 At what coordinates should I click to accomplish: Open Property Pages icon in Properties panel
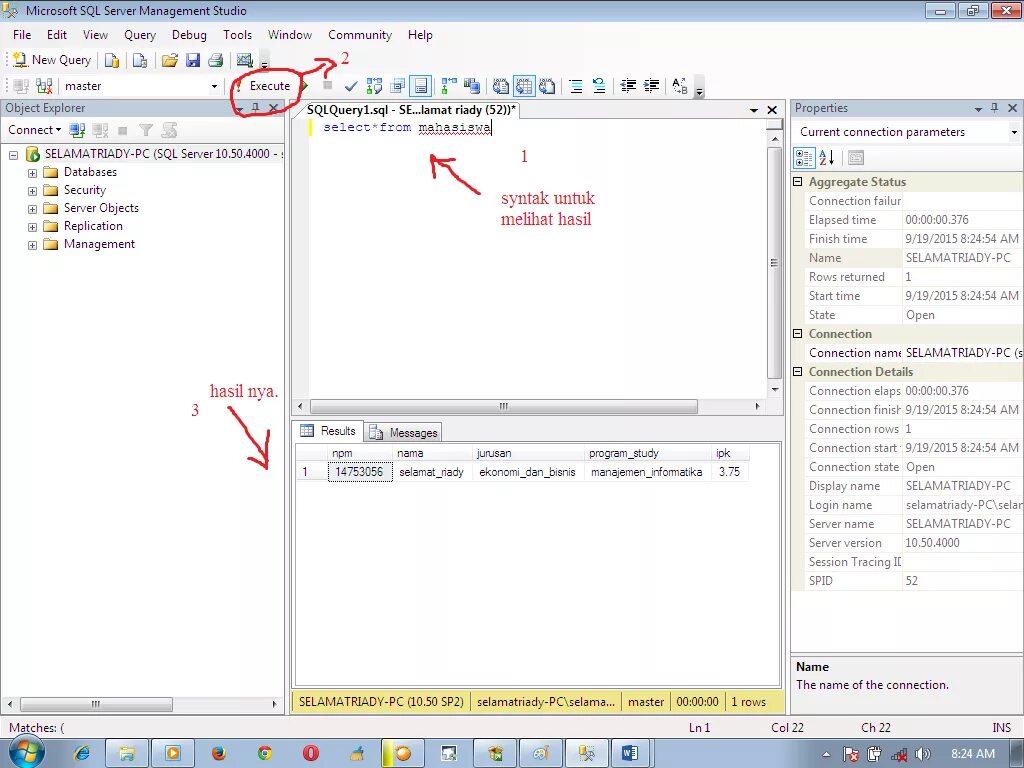[x=856, y=157]
